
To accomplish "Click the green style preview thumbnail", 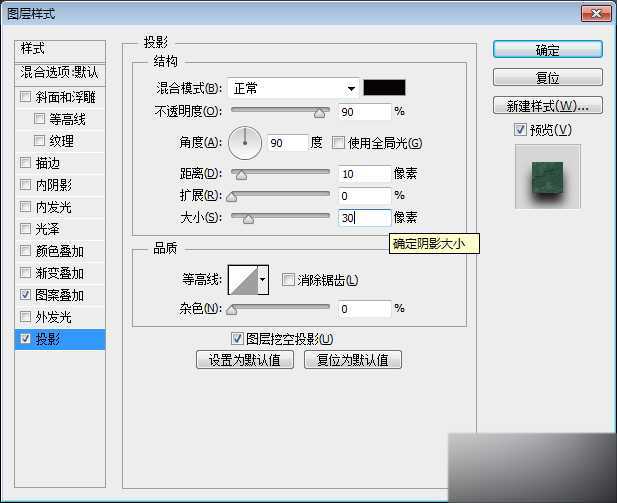I will (547, 176).
